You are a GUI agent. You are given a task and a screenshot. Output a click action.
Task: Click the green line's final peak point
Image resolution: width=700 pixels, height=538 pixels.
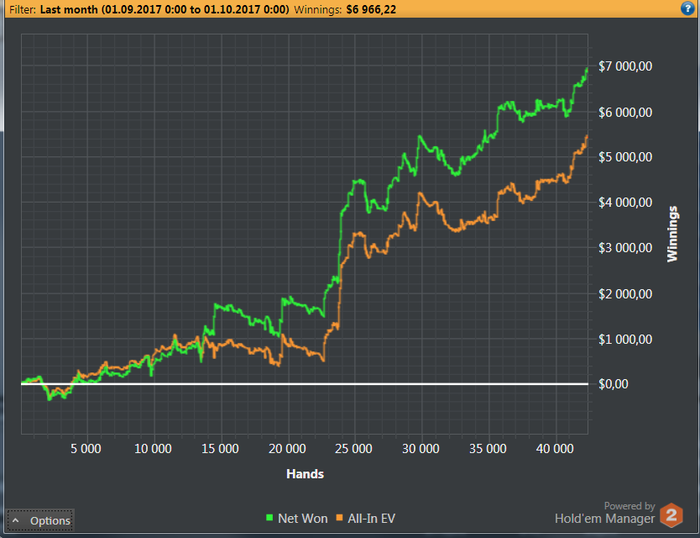[587, 69]
